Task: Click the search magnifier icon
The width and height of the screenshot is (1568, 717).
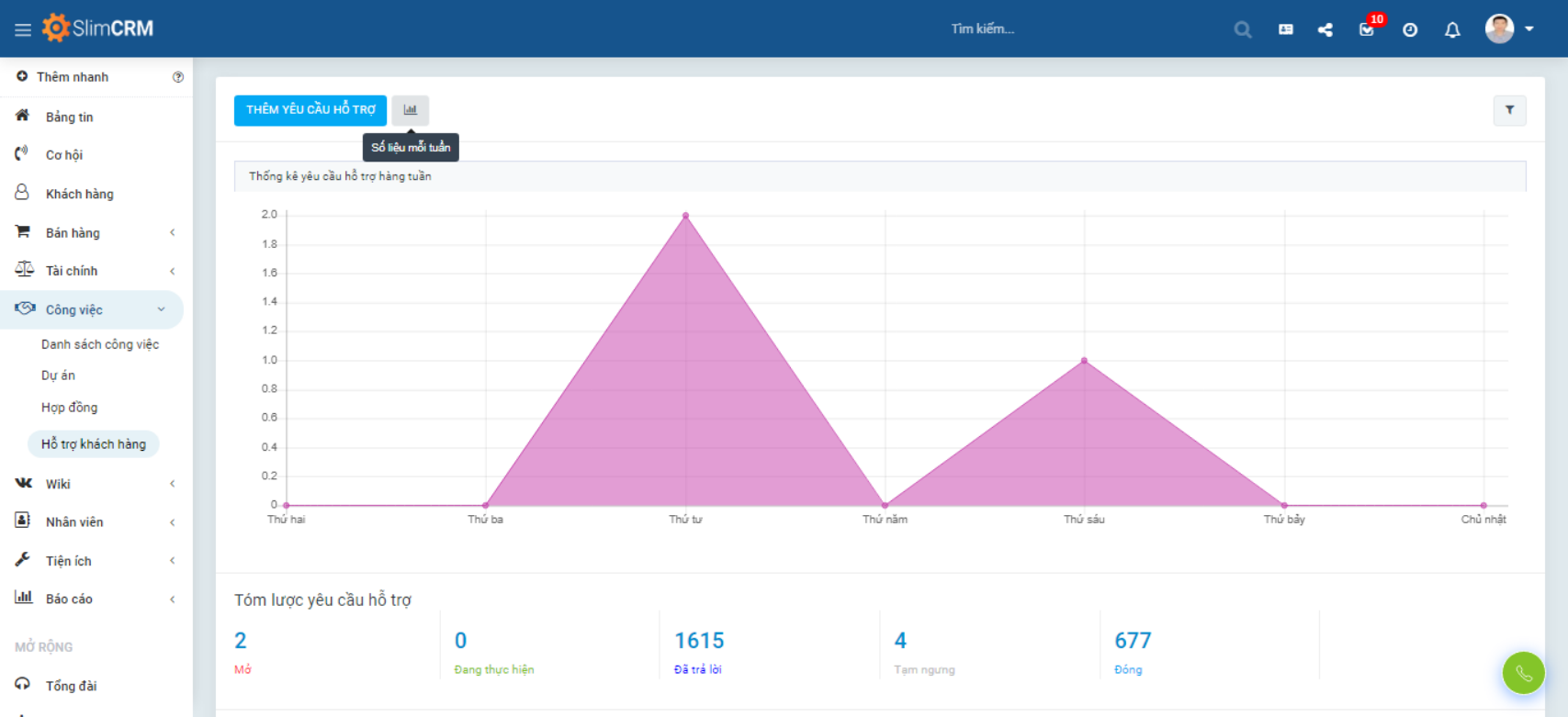Action: pyautogui.click(x=1243, y=29)
